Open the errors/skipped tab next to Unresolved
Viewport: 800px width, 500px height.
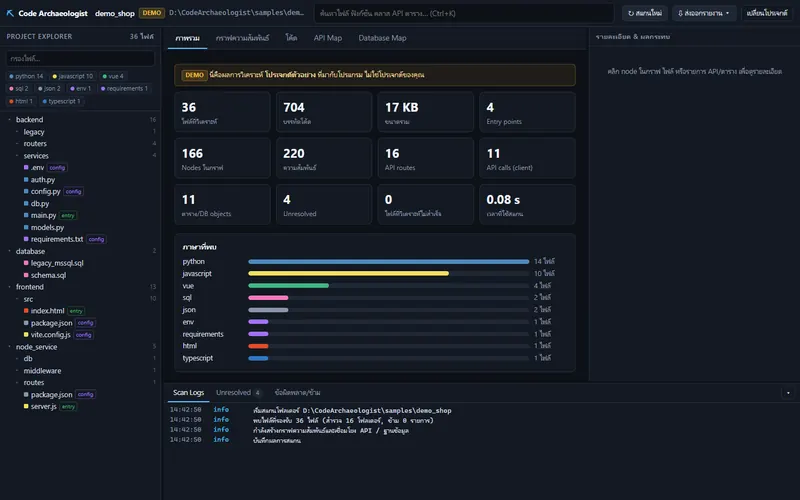[x=297, y=392]
